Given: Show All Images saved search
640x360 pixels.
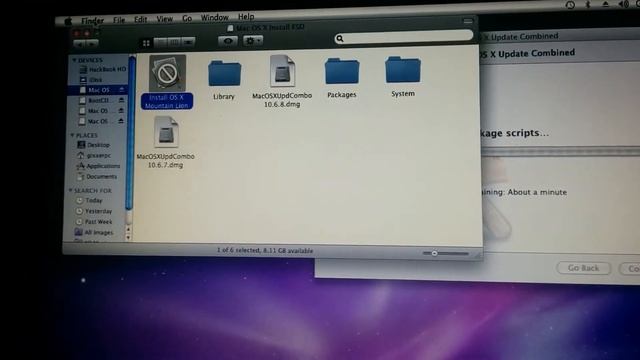Looking at the screenshot, I should click(94, 232).
